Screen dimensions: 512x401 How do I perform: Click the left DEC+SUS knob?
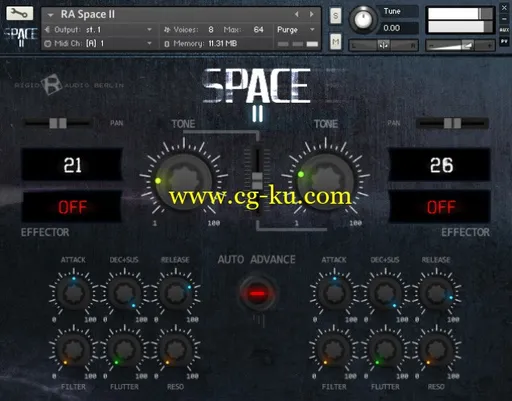124,293
